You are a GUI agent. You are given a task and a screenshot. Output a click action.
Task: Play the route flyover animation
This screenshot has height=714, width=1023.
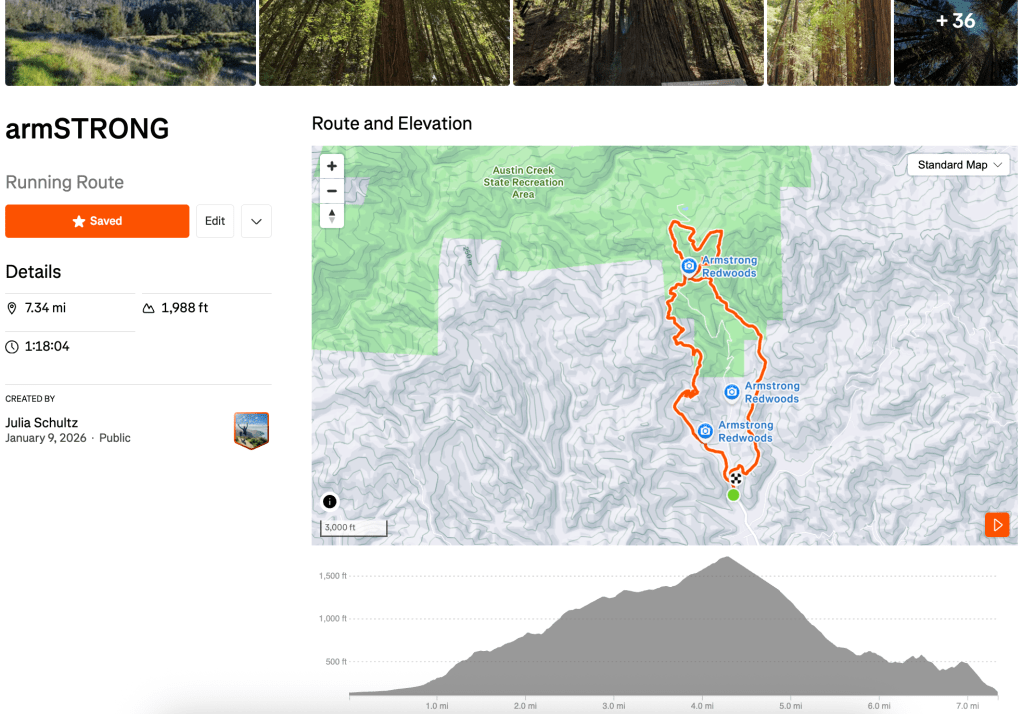coord(996,525)
